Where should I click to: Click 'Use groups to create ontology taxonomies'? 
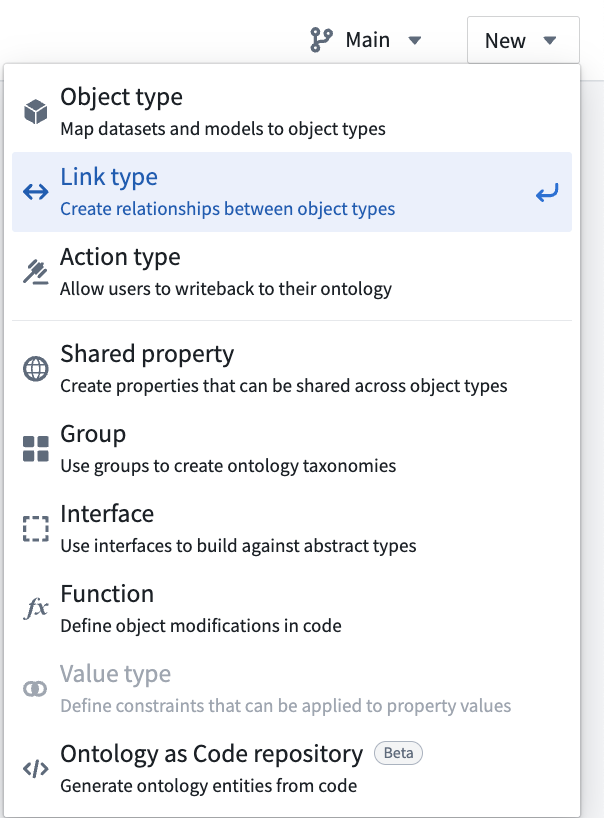228,466
